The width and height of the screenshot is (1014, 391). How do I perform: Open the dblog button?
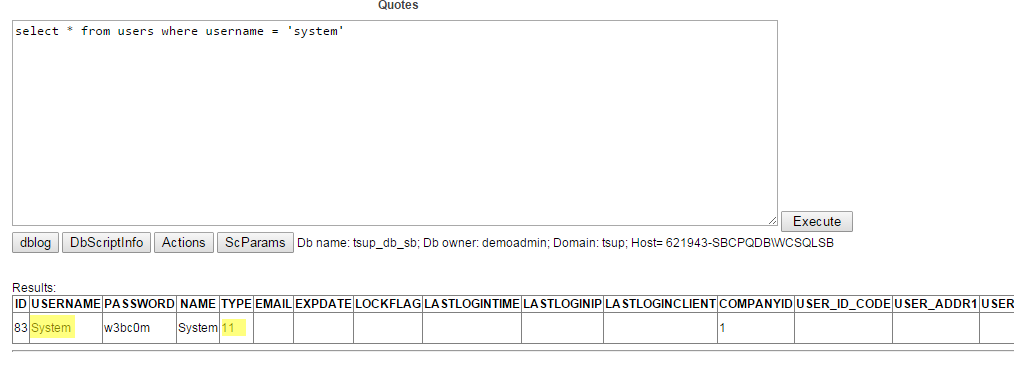coord(36,242)
